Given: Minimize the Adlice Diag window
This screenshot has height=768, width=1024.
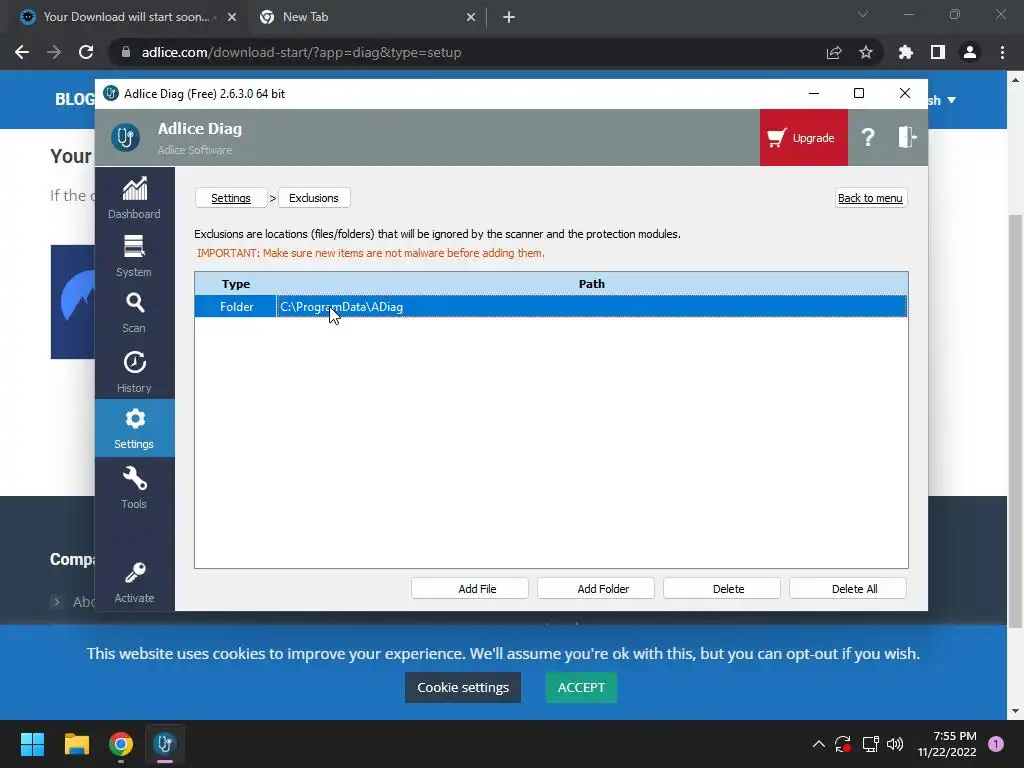Looking at the screenshot, I should (814, 93).
